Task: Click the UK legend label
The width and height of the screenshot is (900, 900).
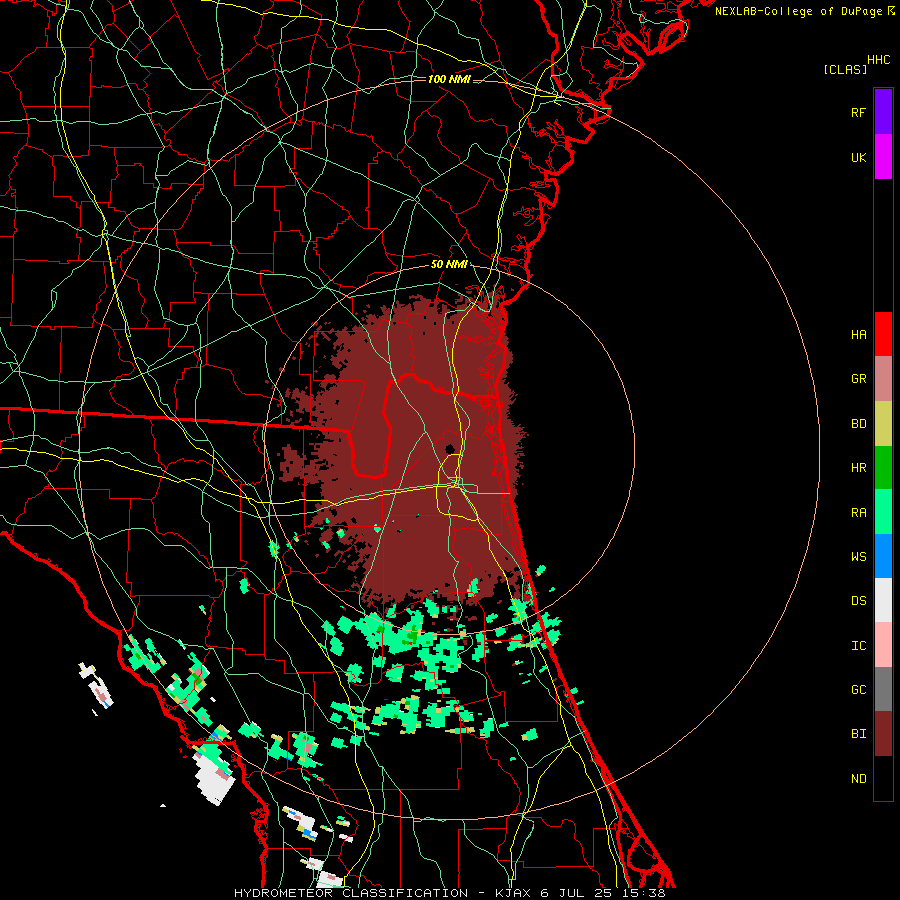Action: coord(858,157)
